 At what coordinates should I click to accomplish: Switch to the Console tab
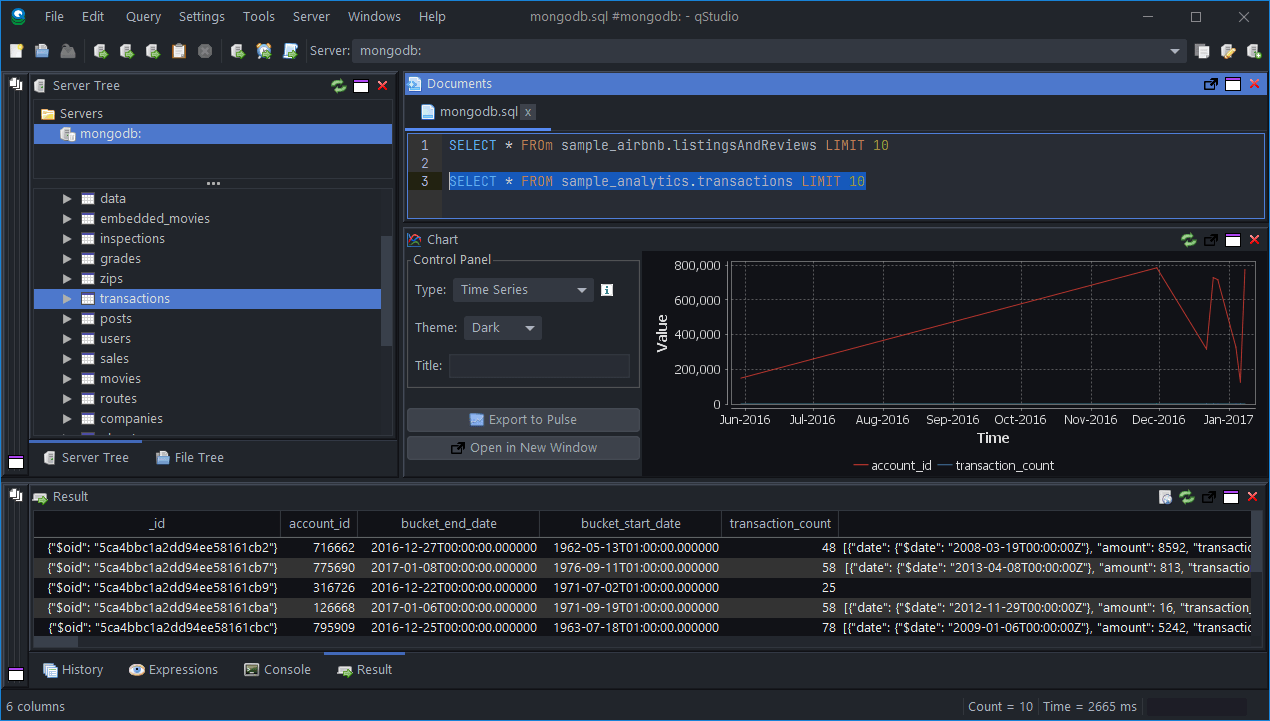click(277, 670)
